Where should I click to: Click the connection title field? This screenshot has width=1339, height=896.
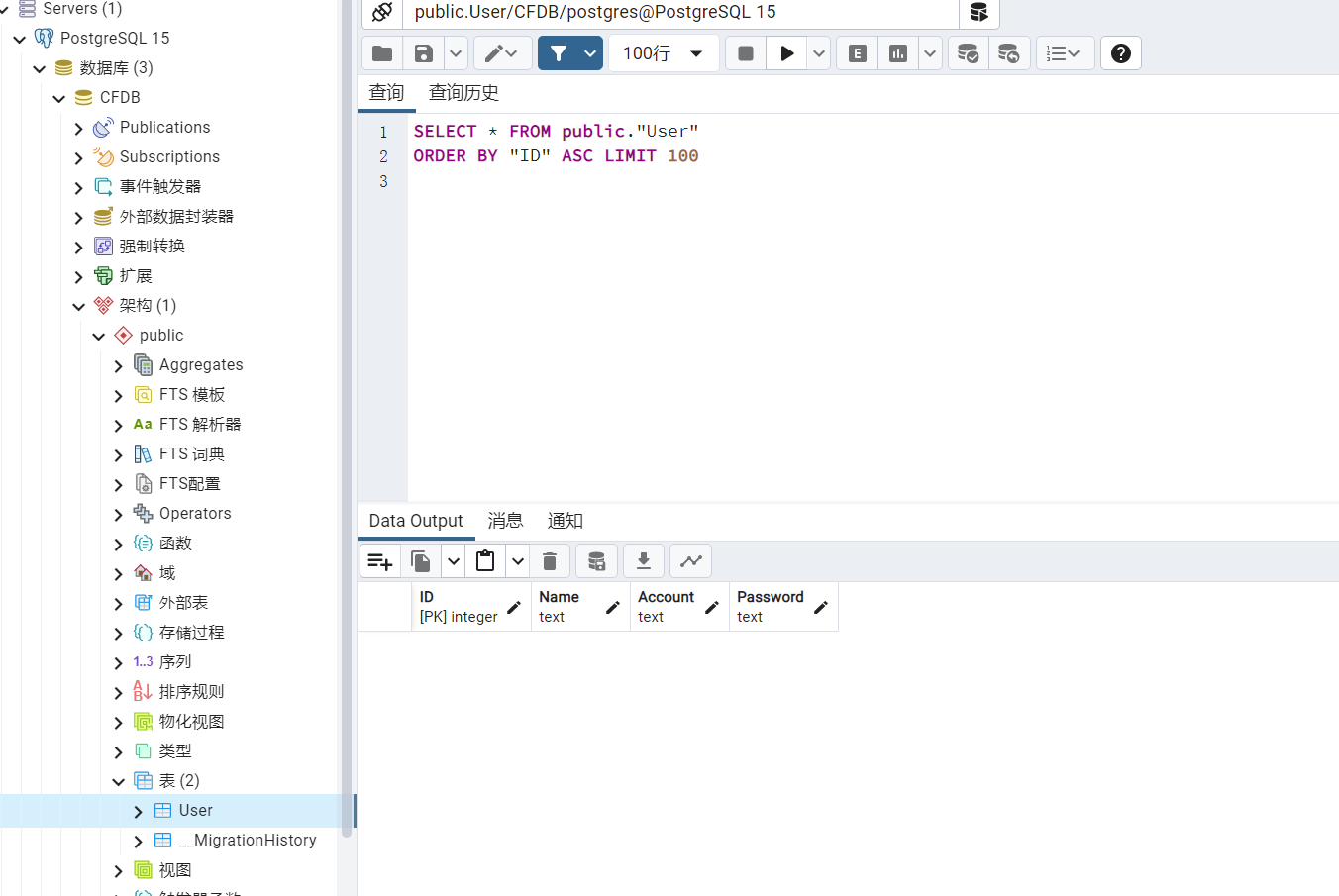681,13
